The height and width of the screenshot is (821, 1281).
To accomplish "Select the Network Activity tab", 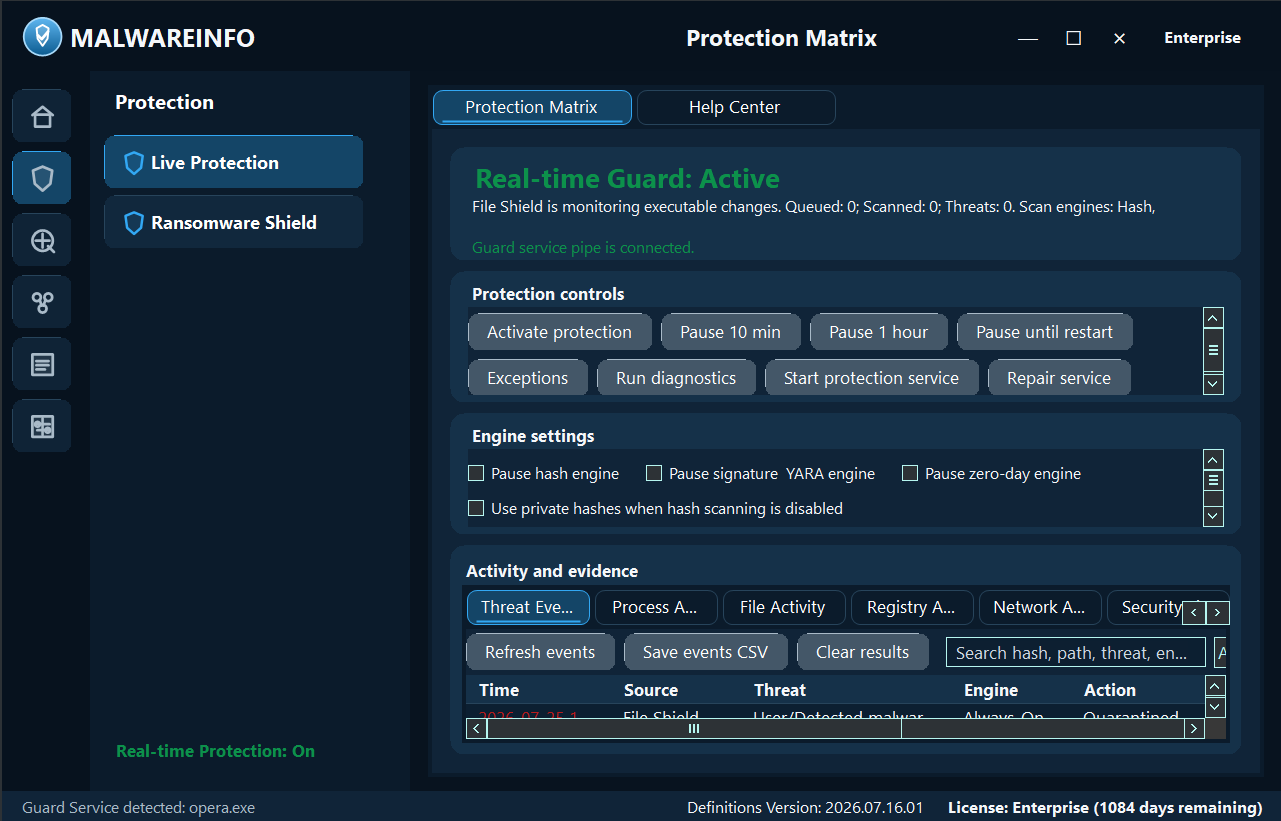I will click(x=1040, y=607).
